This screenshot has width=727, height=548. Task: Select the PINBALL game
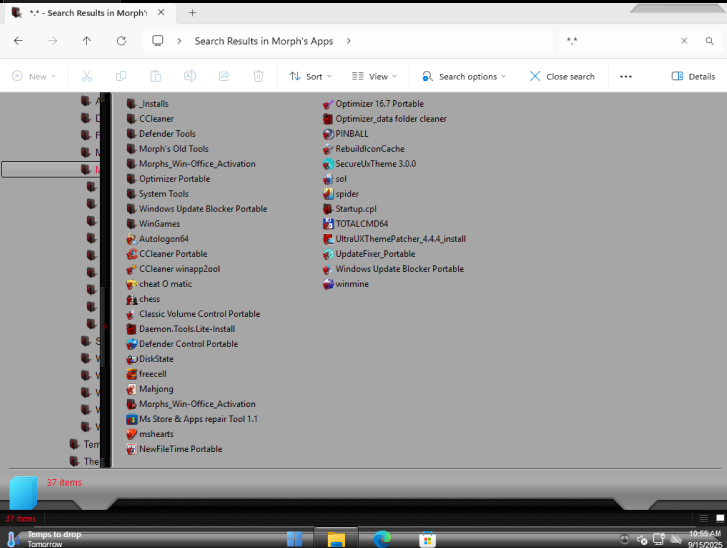tap(346, 134)
